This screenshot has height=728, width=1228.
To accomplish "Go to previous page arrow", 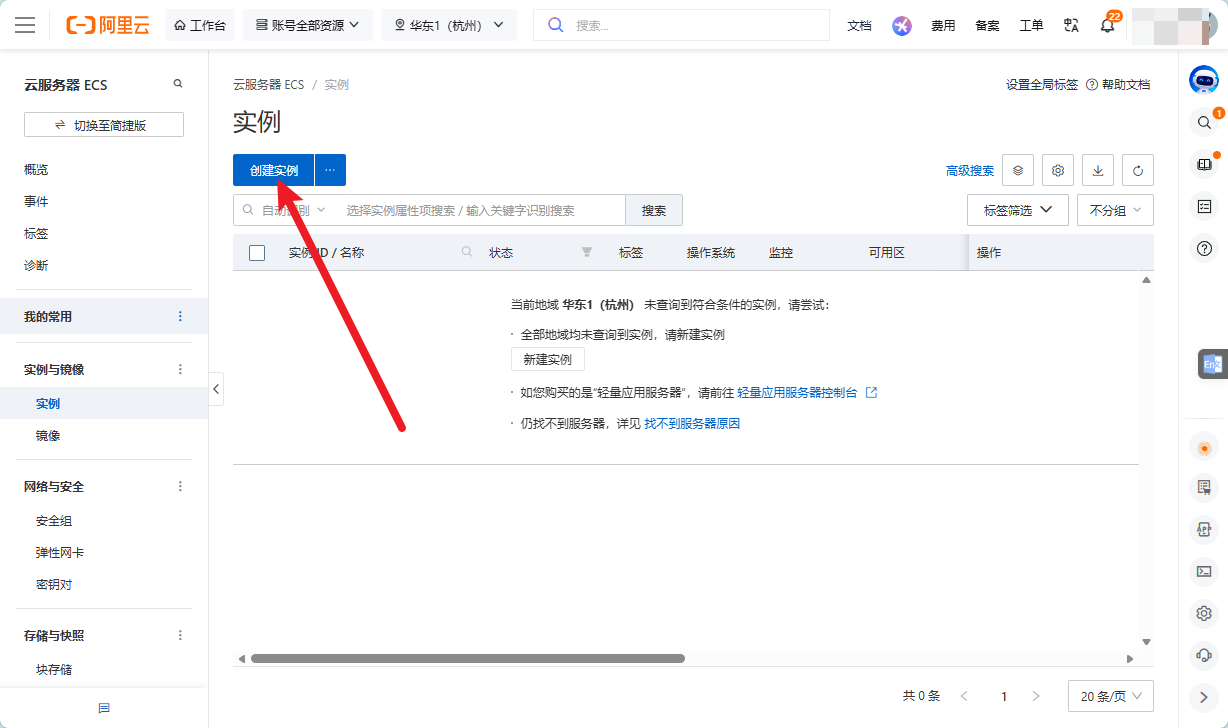I will pos(964,696).
